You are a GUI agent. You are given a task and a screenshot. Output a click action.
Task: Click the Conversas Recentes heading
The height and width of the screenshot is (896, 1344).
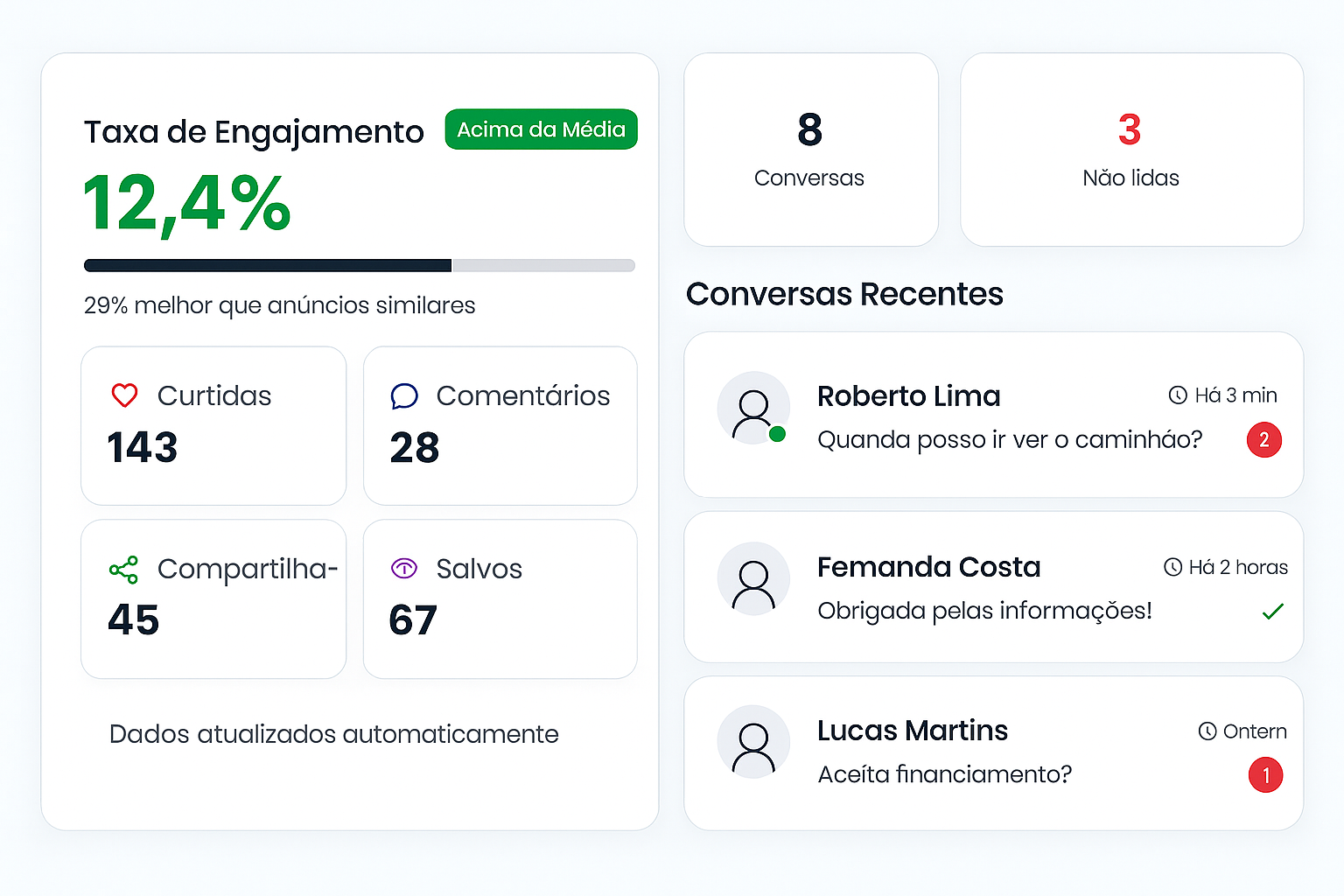(x=844, y=294)
